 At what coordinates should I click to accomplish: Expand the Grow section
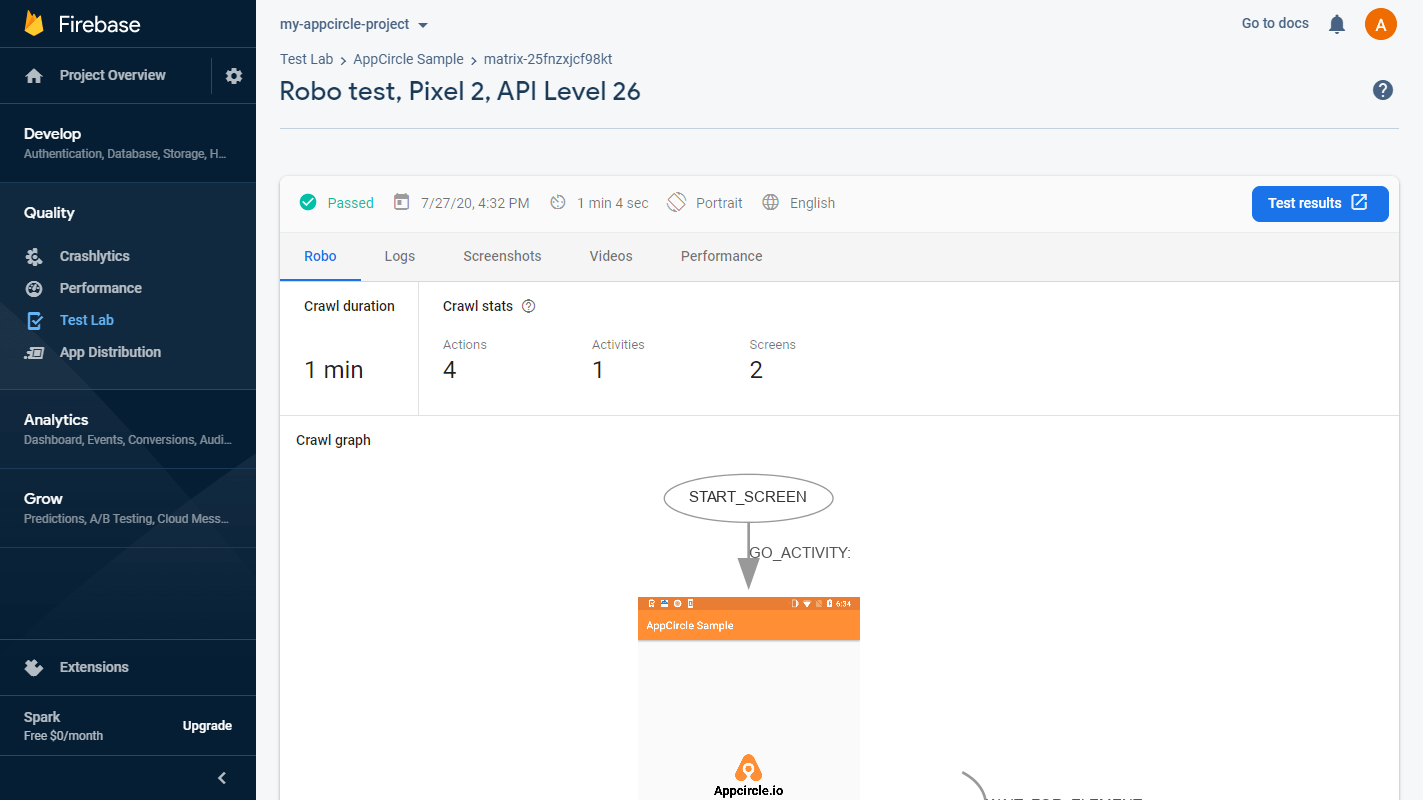point(128,508)
